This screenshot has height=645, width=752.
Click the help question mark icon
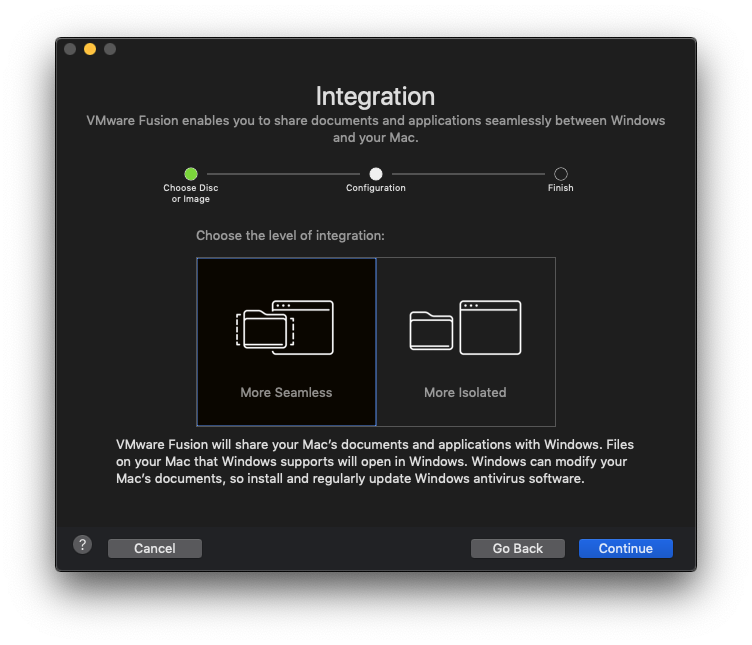[x=82, y=545]
